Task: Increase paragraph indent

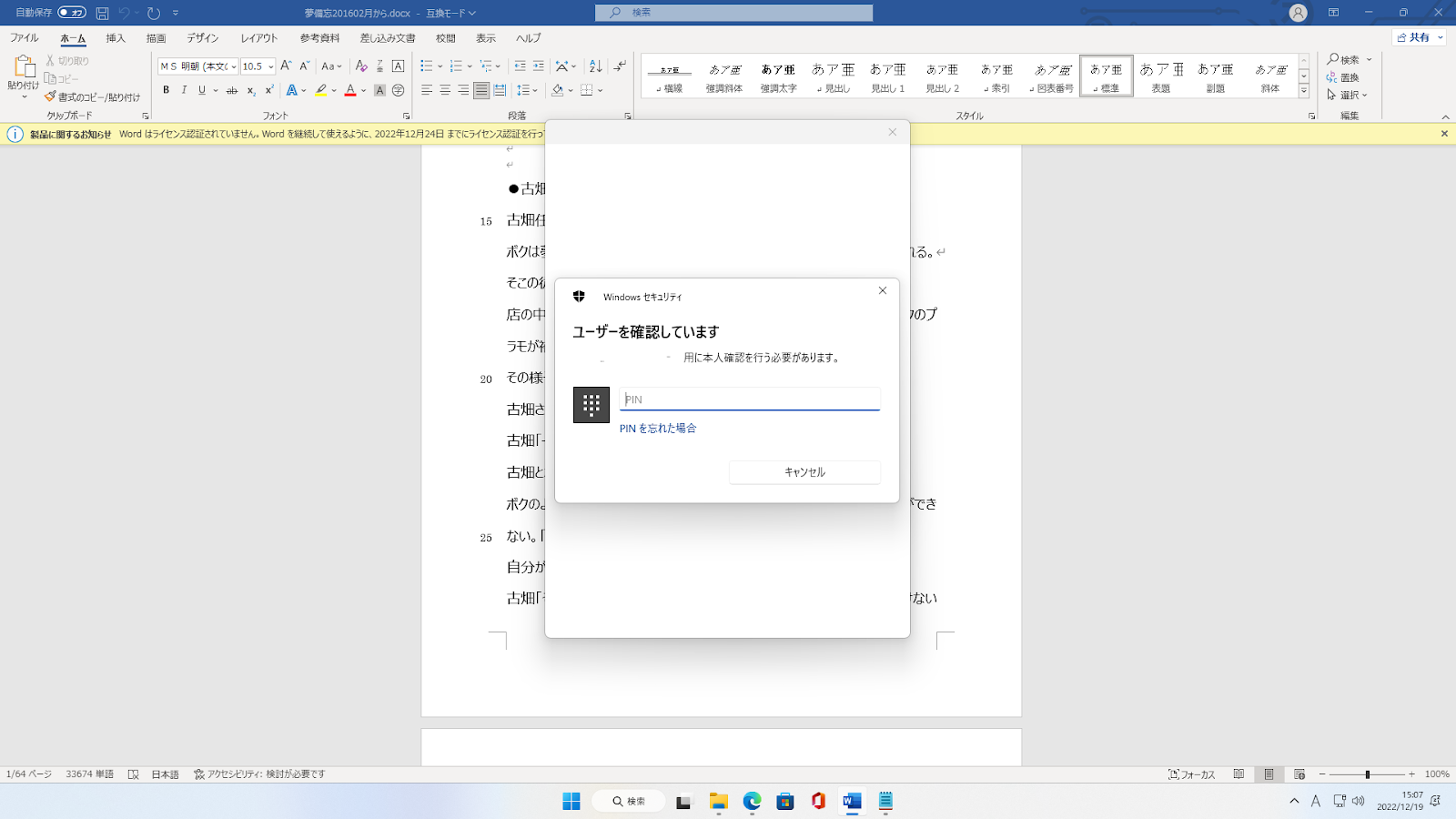Action: (539, 66)
